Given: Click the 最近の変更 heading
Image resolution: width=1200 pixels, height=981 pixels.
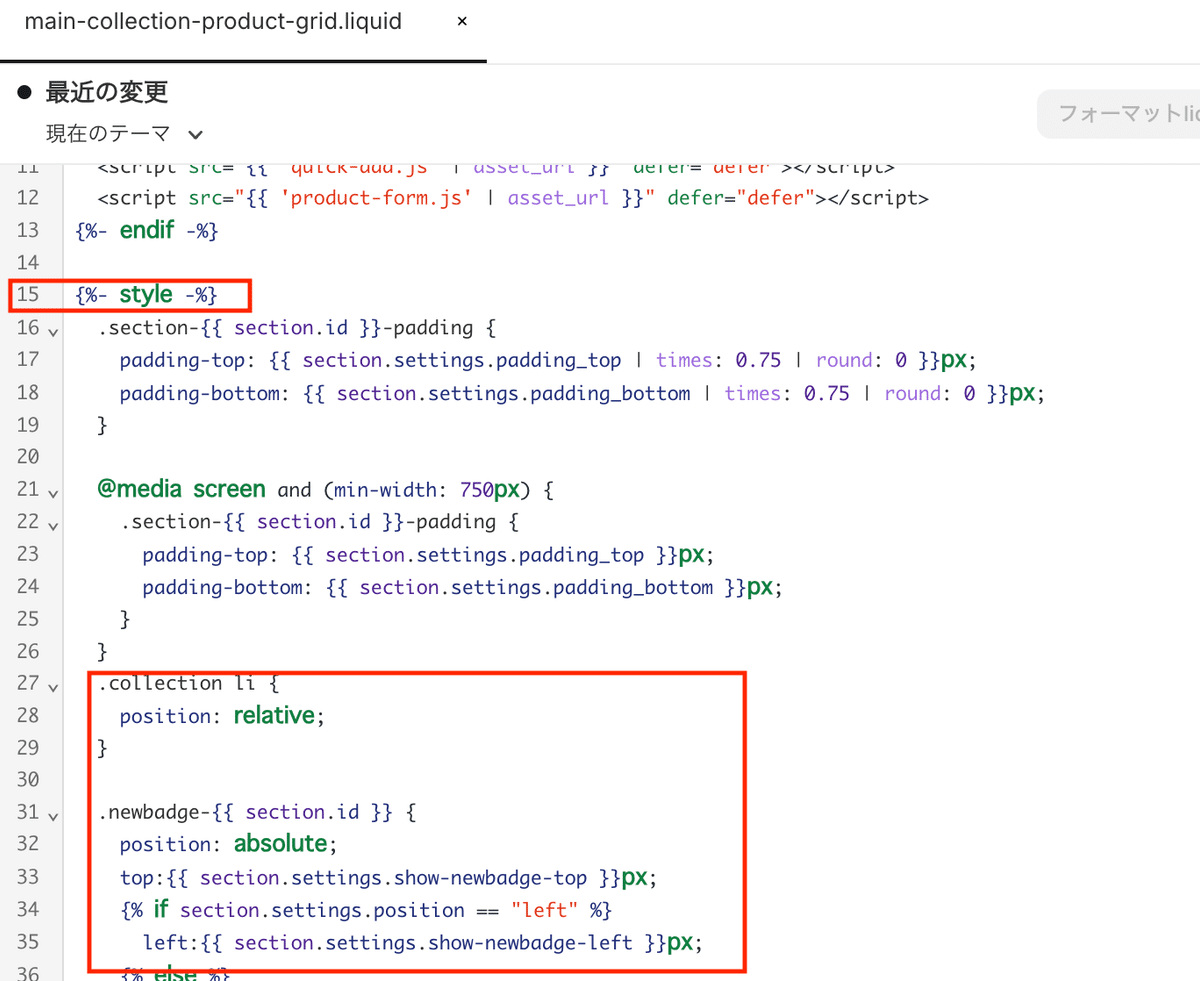Looking at the screenshot, I should 106,92.
